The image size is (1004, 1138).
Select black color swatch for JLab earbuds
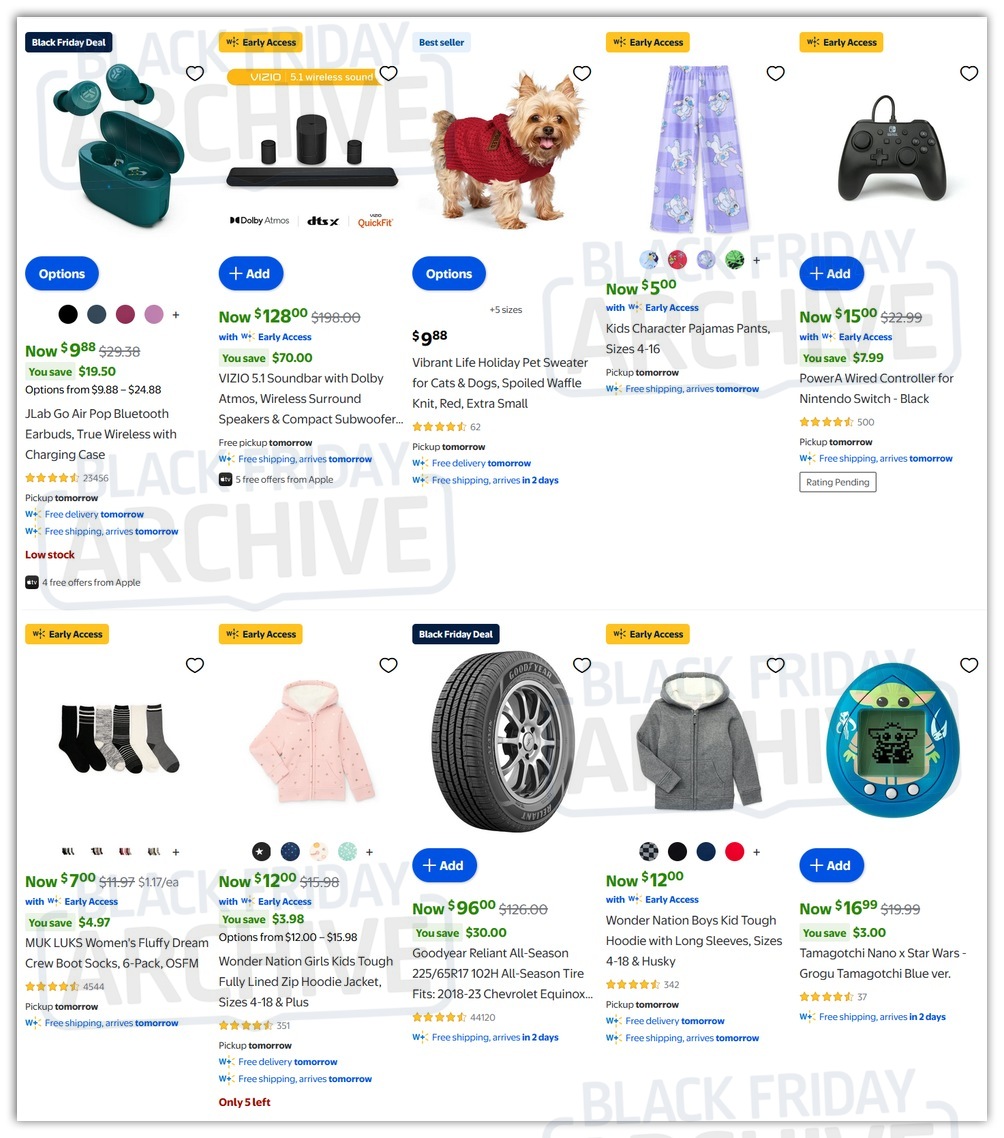(x=68, y=314)
